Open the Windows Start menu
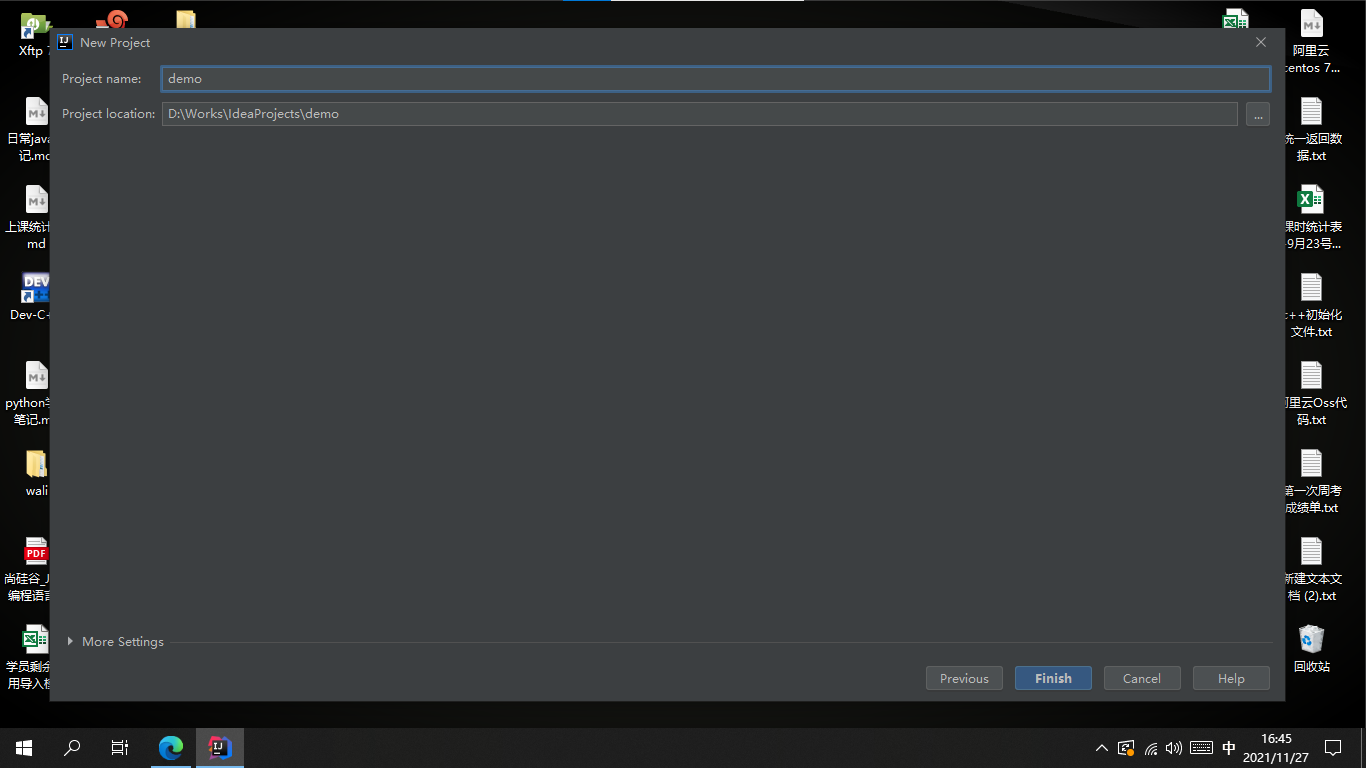 click(24, 747)
